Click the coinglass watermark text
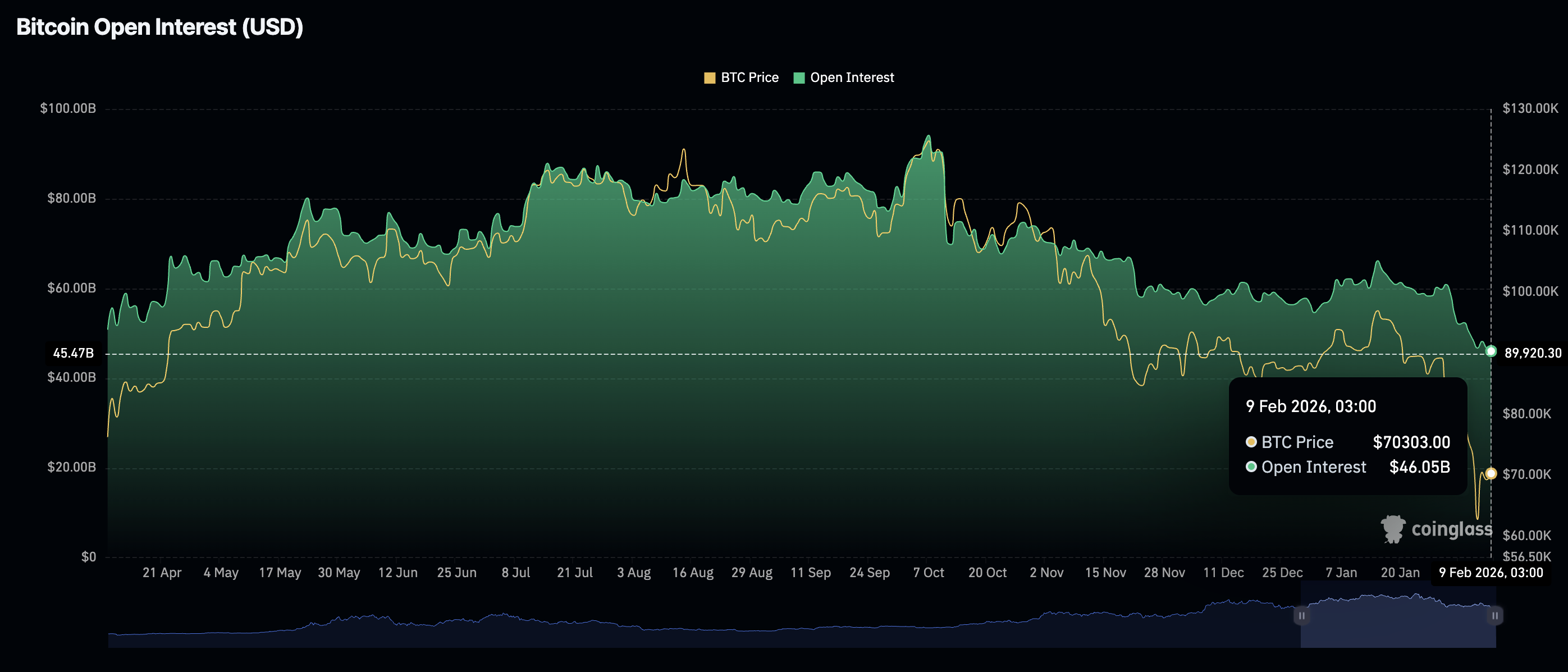The image size is (1568, 672). point(1452,529)
